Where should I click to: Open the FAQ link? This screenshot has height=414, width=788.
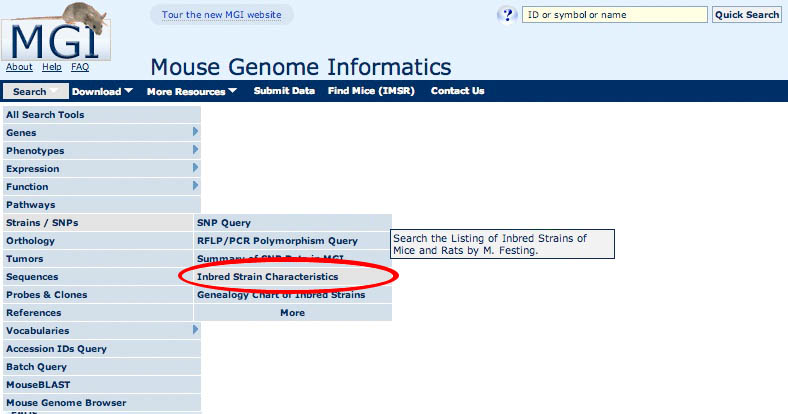80,67
